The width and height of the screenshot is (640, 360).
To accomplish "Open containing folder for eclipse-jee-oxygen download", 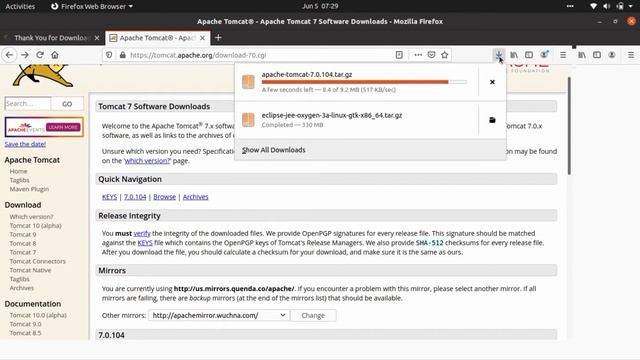I will 492,120.
